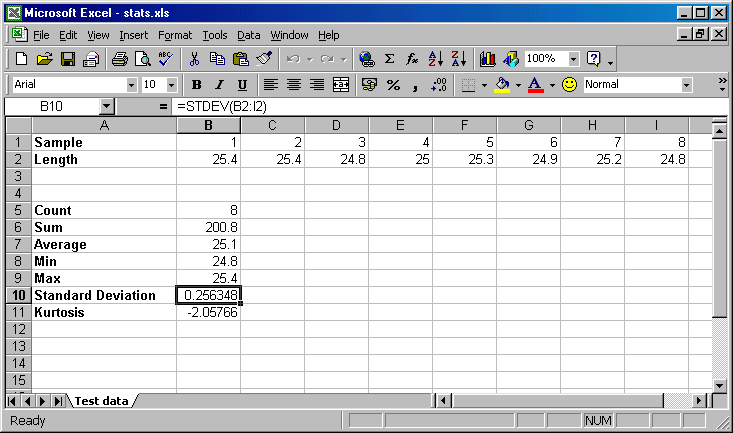Click the Save icon in toolbar

click(x=68, y=59)
